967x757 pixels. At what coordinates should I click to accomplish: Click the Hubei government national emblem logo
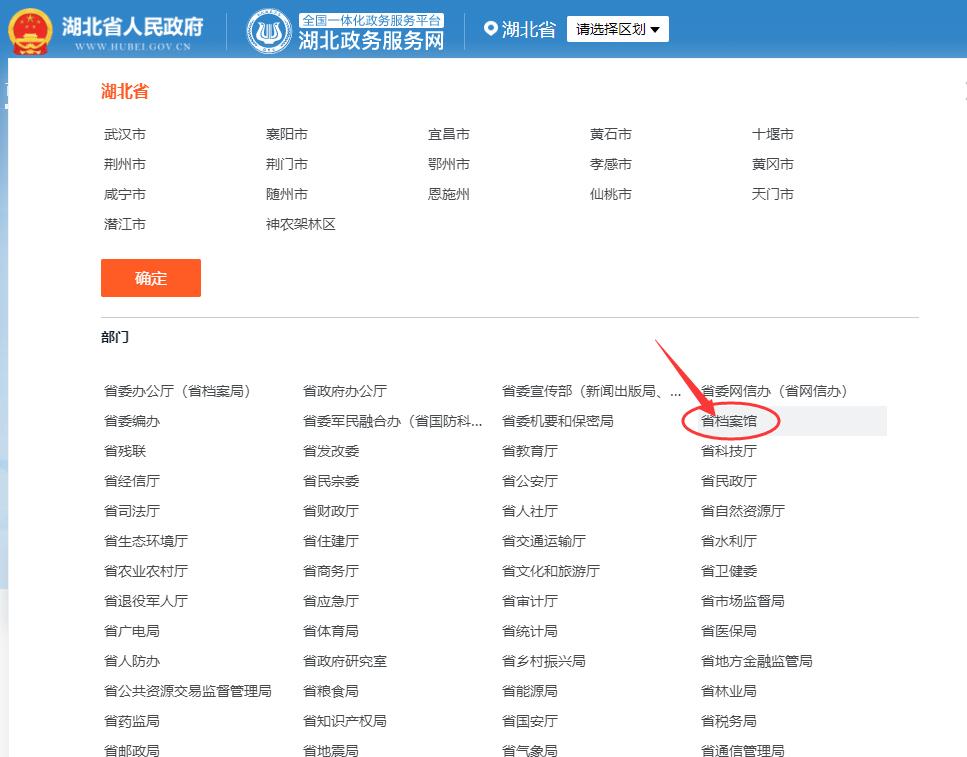[x=31, y=30]
